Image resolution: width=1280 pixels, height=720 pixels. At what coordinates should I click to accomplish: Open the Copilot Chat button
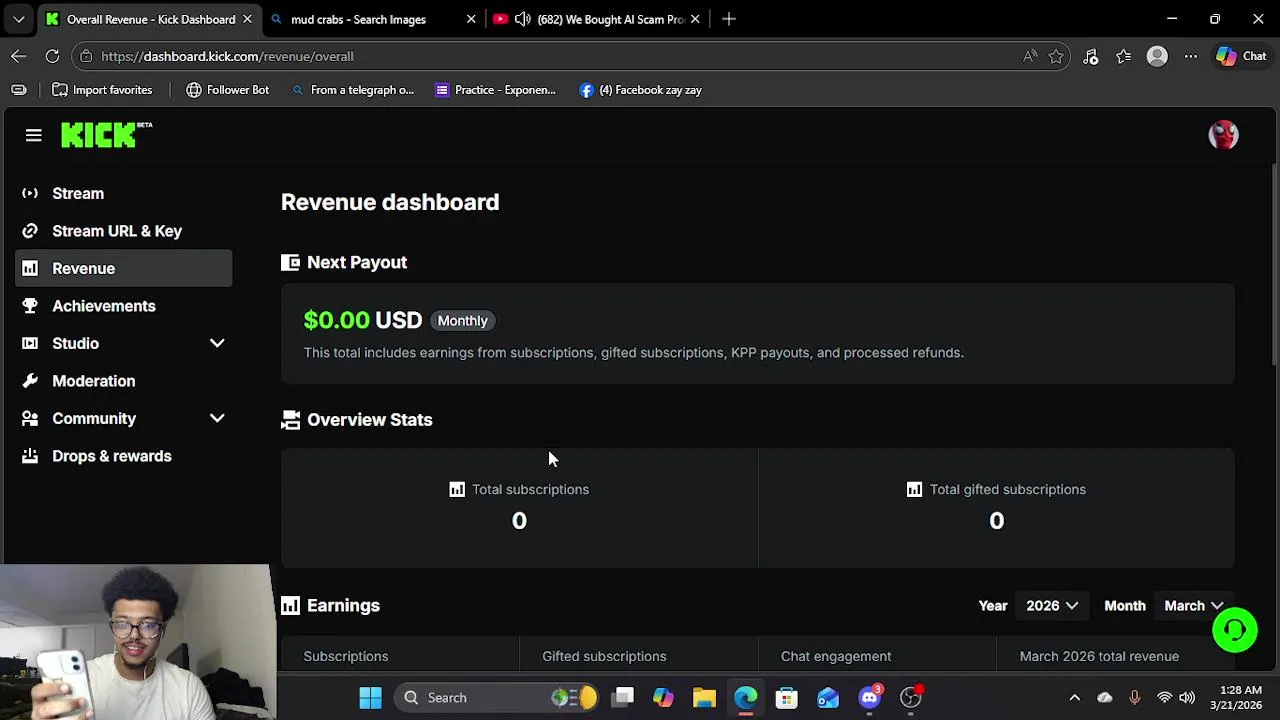1241,56
